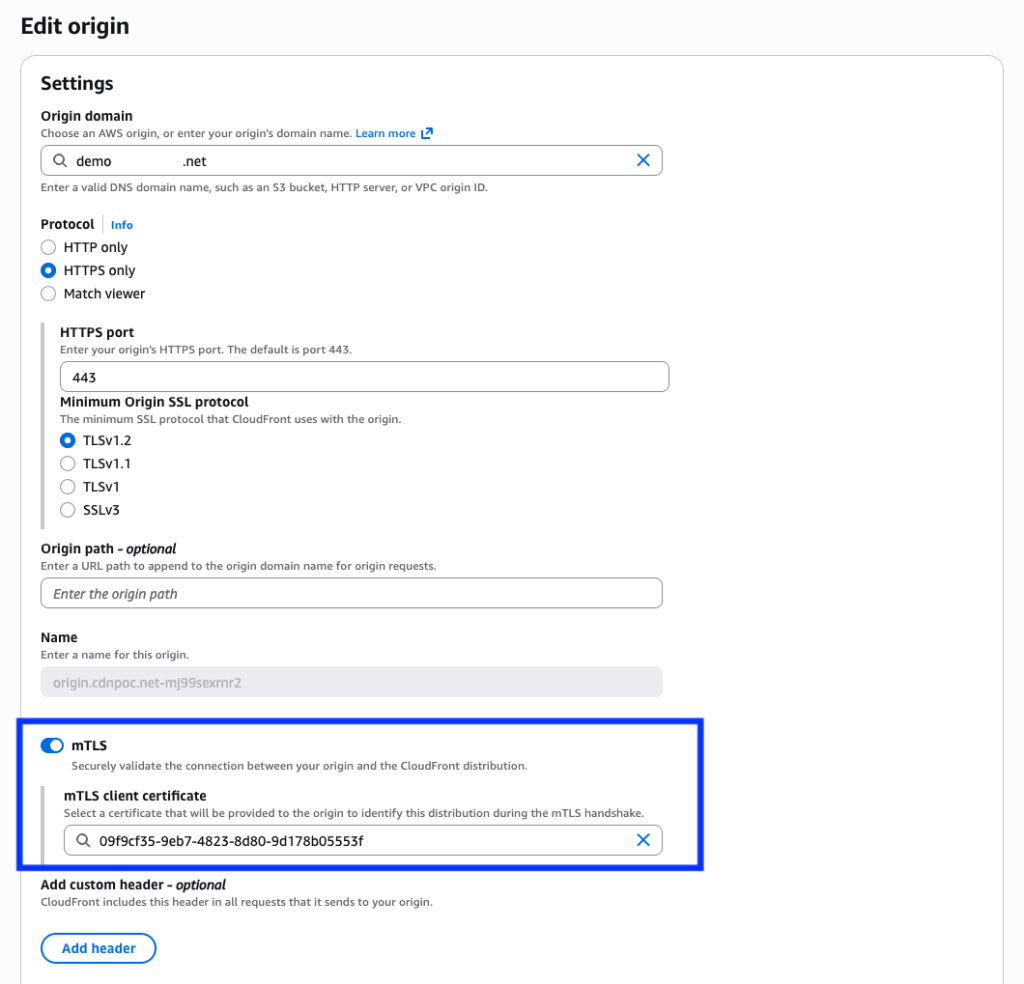Select TLSv1.2 as minimum SSL protocol

pos(68,440)
